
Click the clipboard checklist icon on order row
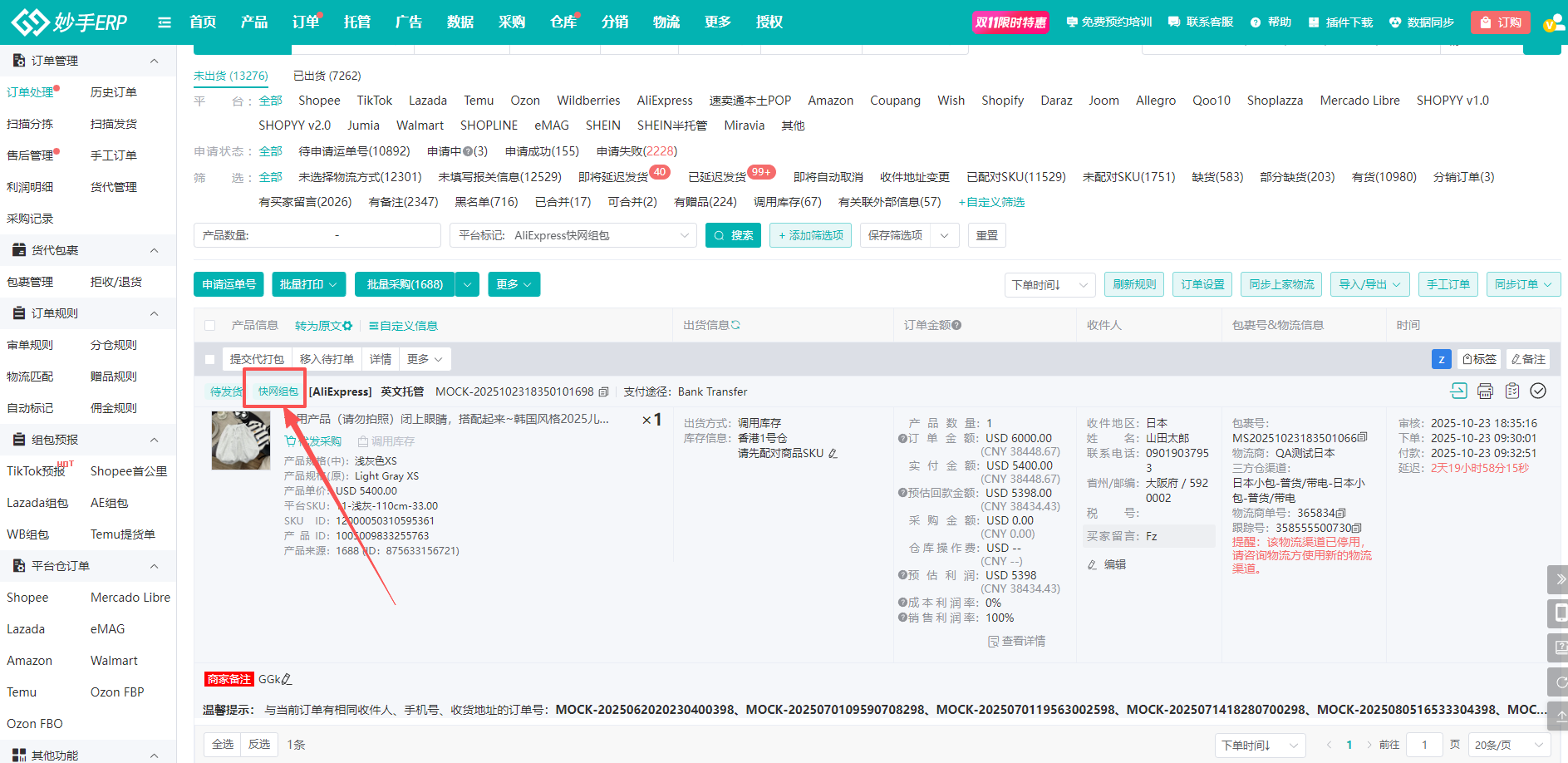click(x=1511, y=391)
